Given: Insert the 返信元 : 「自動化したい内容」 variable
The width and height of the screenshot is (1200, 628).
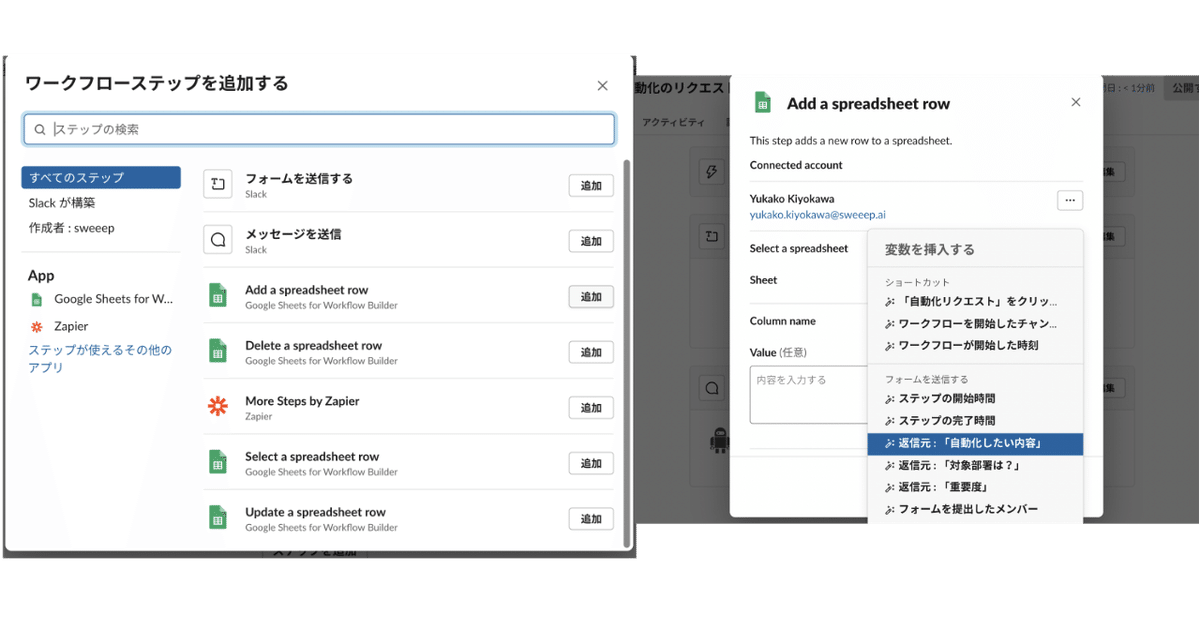Looking at the screenshot, I should pyautogui.click(x=975, y=443).
